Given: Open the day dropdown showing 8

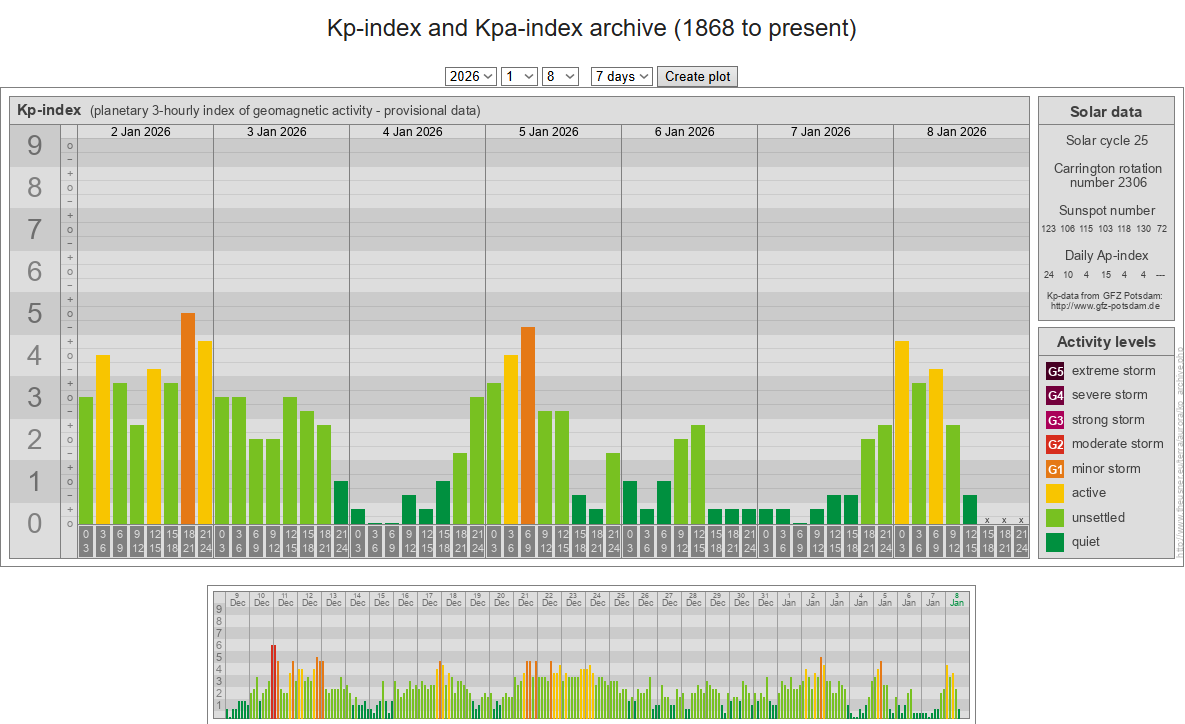Looking at the screenshot, I should tap(560, 76).
